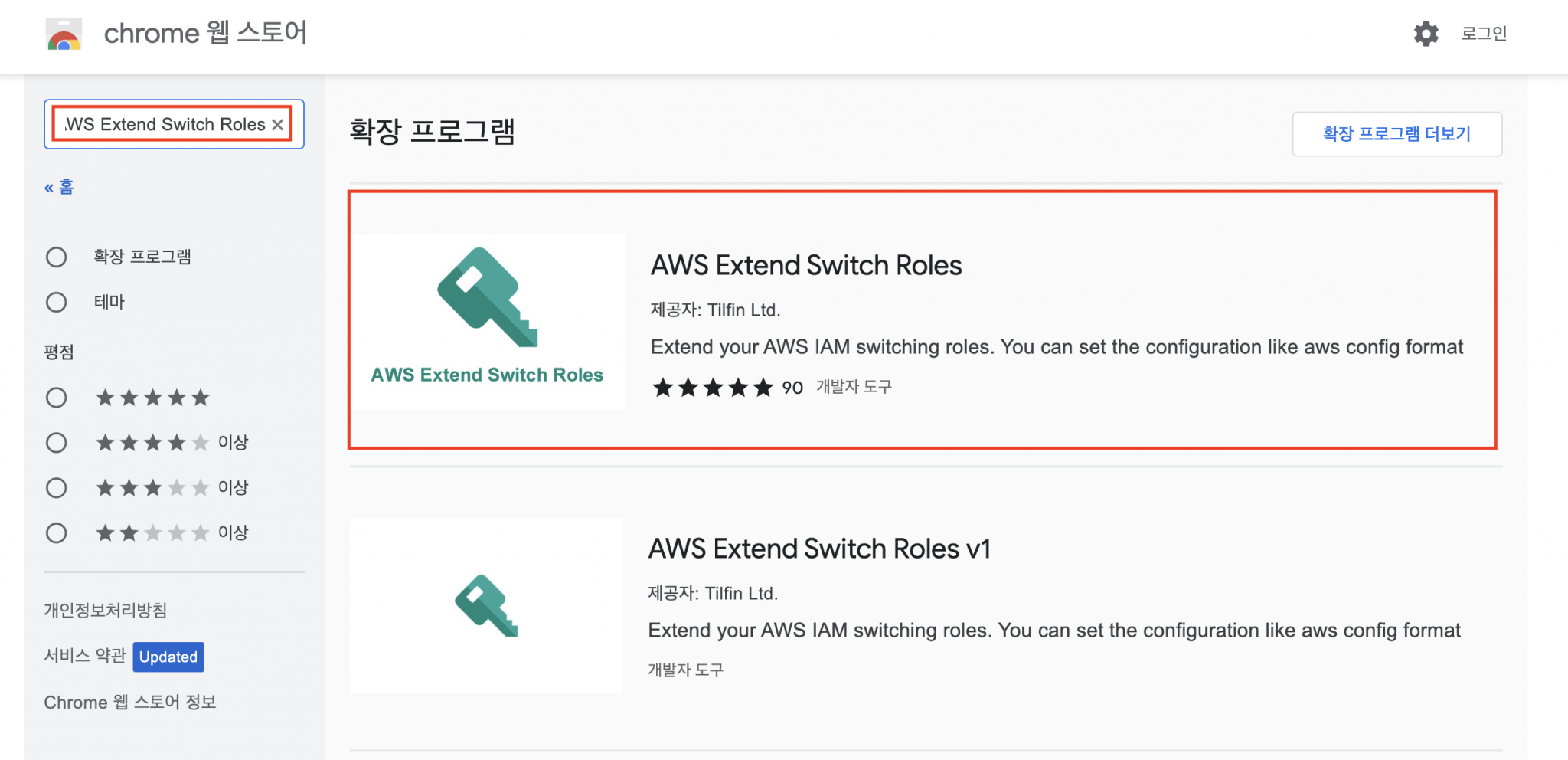The image size is (1568, 760).
Task: Open the settings gear icon
Action: tap(1426, 34)
